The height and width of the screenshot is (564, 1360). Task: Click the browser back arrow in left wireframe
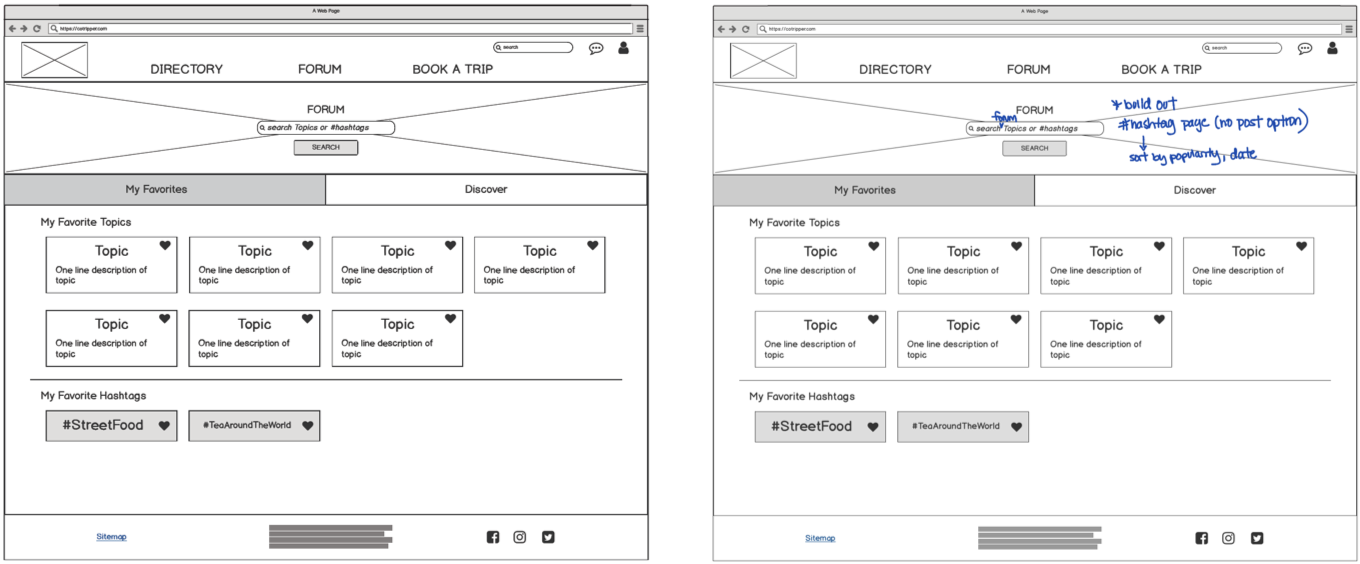12,29
